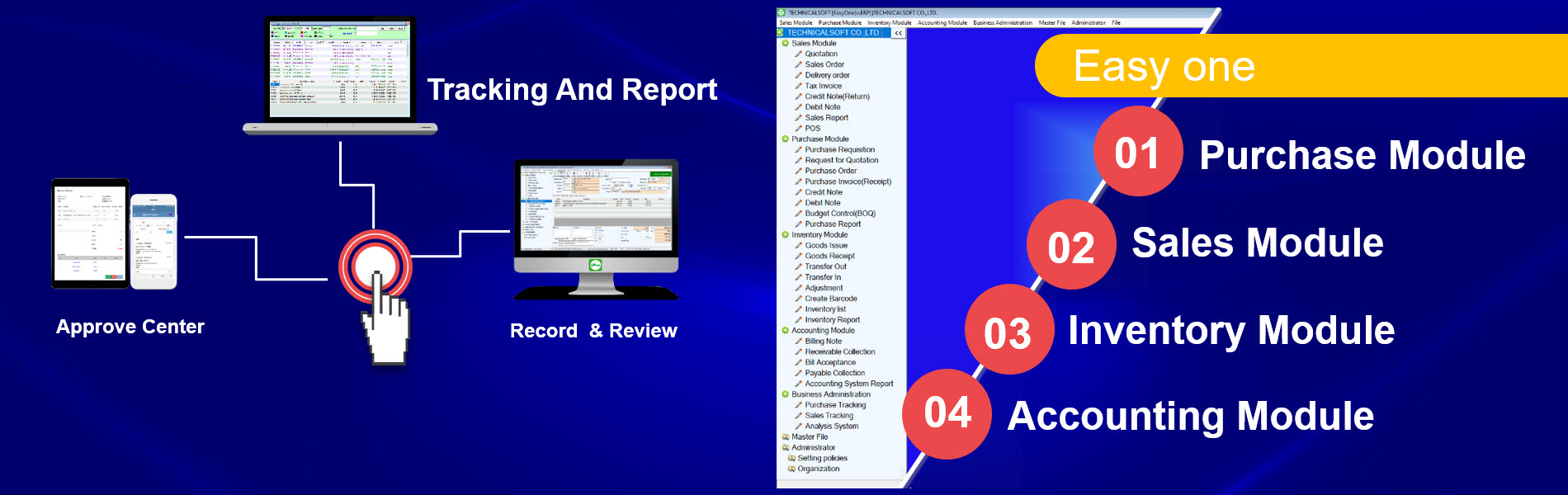This screenshot has width=1568, height=495.
Task: Open Setting policies under Administrator
Action: tap(822, 459)
